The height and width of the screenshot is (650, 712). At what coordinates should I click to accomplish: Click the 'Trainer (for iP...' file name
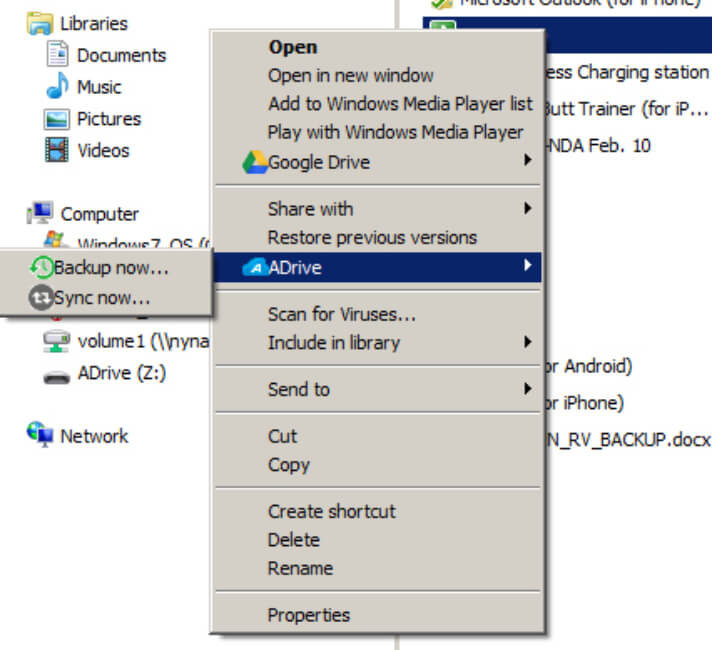(626, 109)
